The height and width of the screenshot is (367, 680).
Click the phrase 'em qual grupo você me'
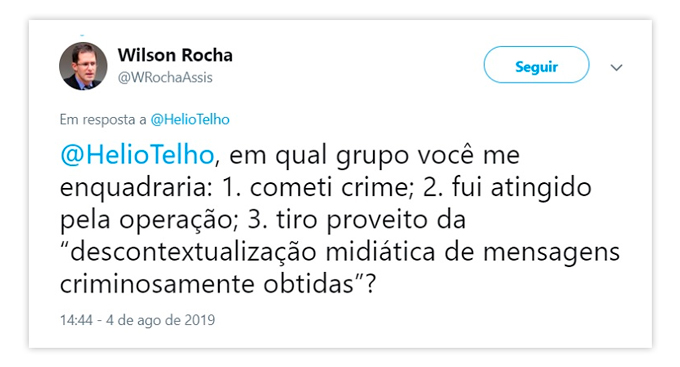[x=374, y=156]
